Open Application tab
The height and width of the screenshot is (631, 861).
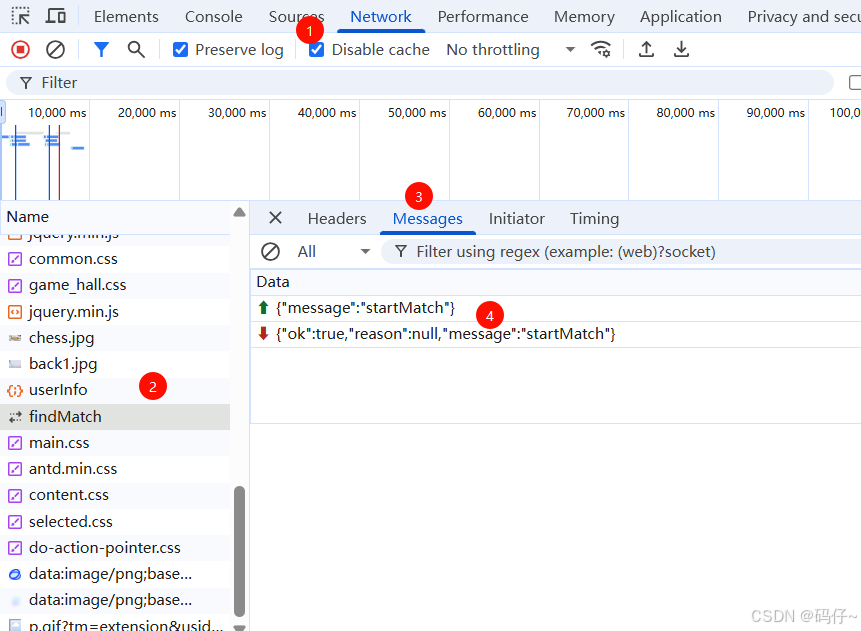click(x=680, y=16)
